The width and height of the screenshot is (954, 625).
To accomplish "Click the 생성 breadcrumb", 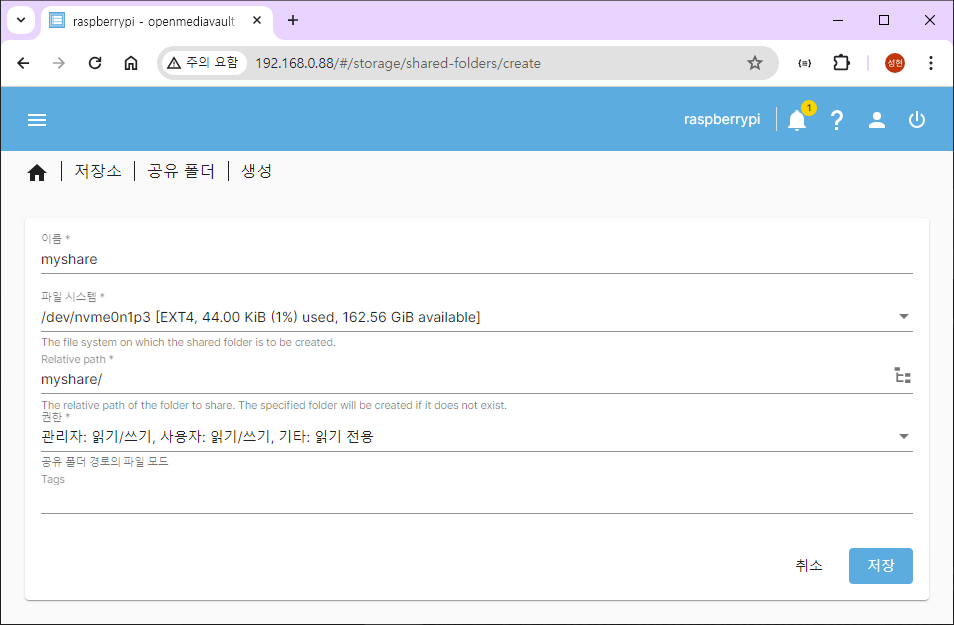I will click(256, 172).
